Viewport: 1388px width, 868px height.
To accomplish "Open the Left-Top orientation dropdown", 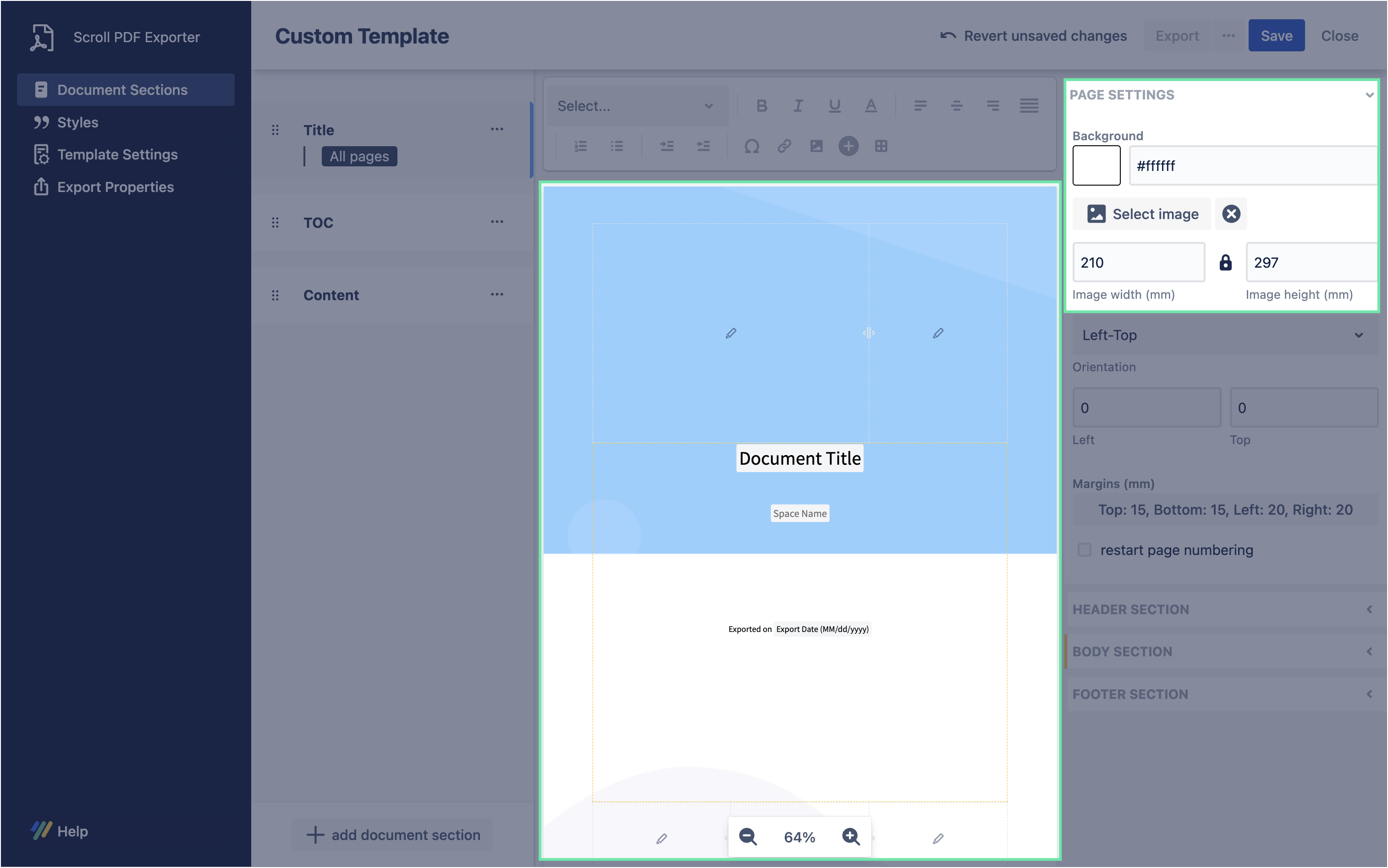I will coord(1224,335).
